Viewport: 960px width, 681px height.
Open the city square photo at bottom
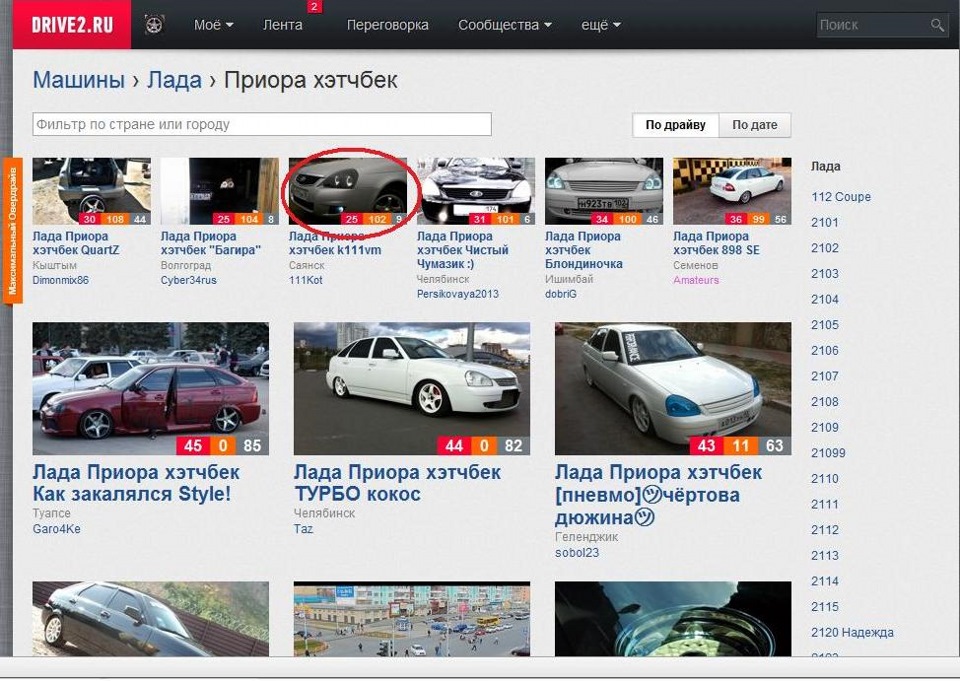pyautogui.click(x=412, y=619)
